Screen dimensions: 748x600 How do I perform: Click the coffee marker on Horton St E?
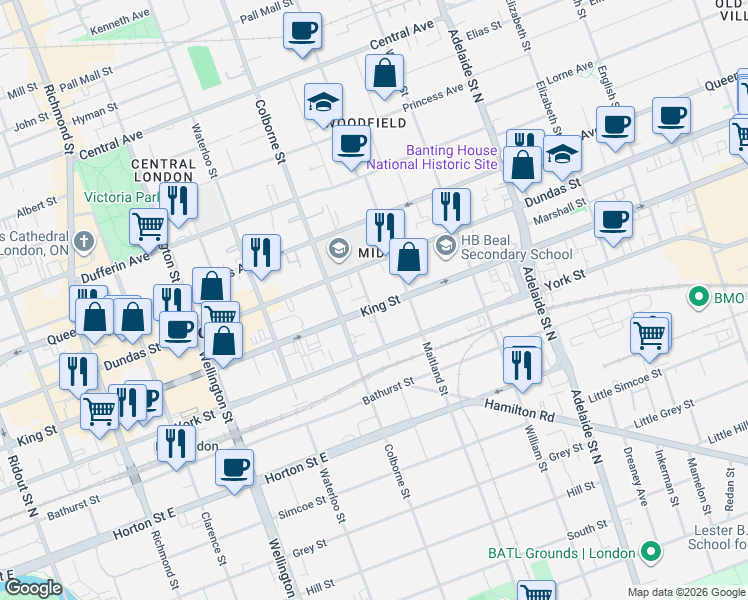(x=234, y=470)
